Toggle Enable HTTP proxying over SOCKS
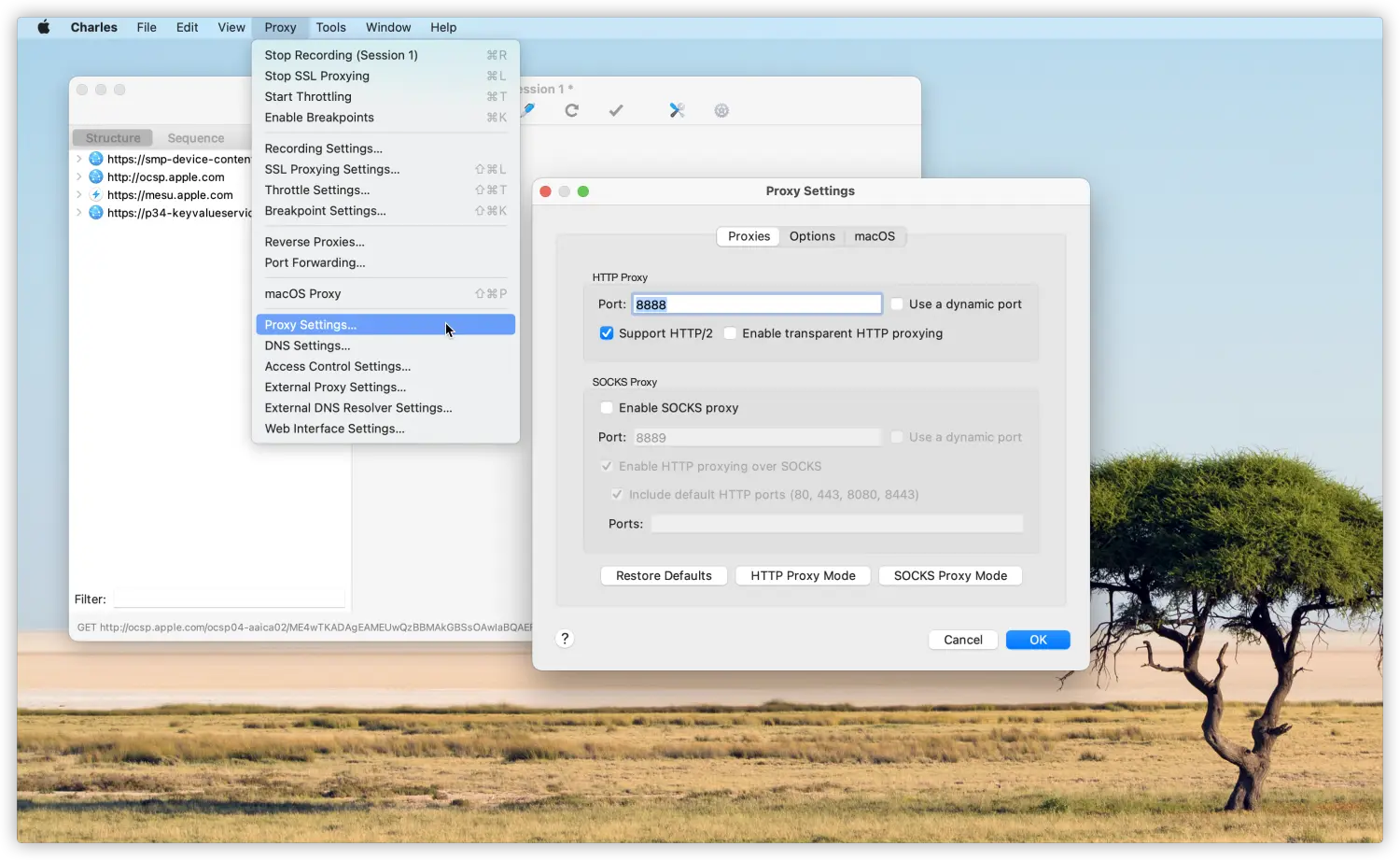The width and height of the screenshot is (1400, 860). pyautogui.click(x=607, y=466)
